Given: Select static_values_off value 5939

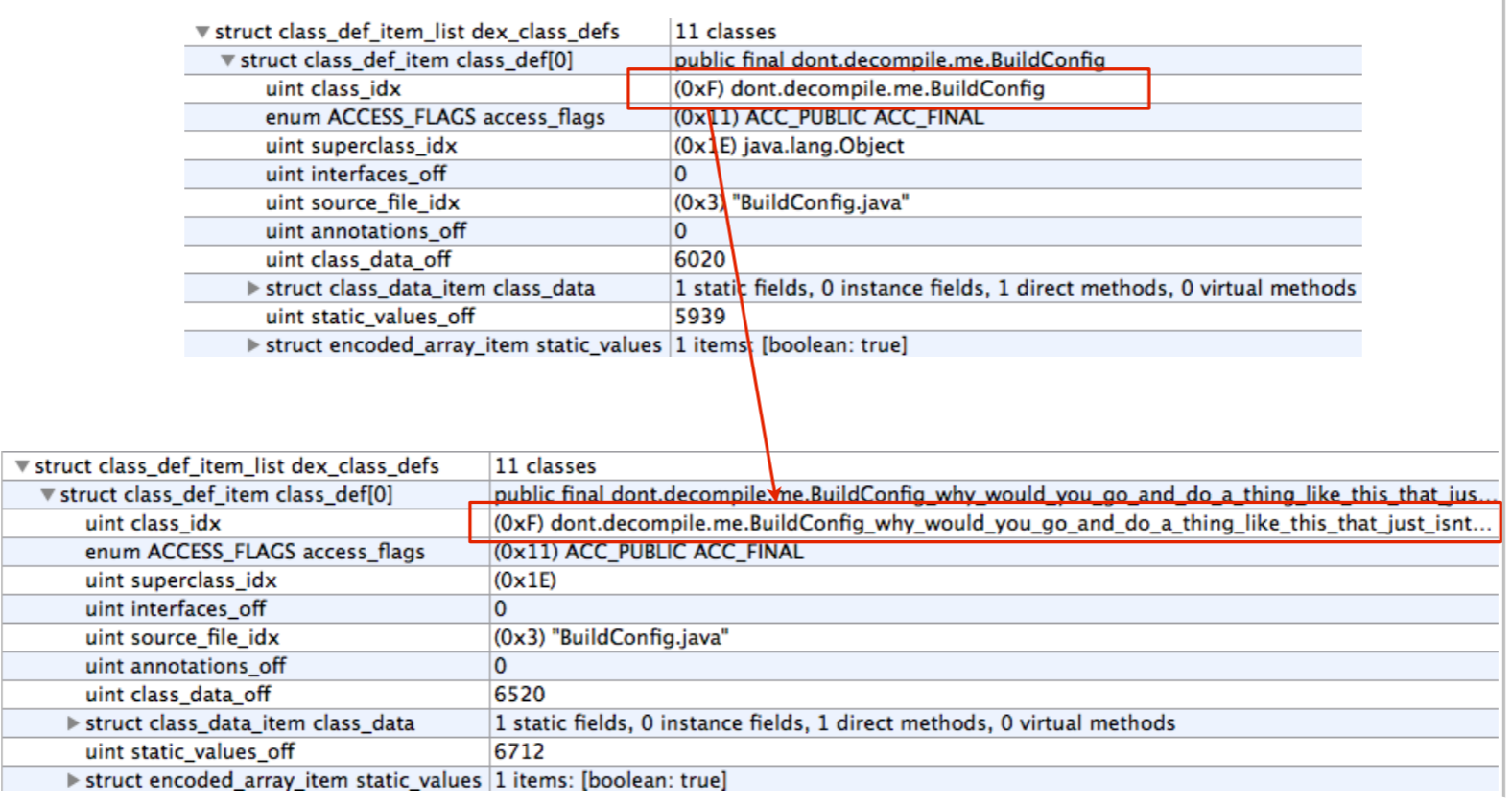Looking at the screenshot, I should pyautogui.click(x=699, y=317).
